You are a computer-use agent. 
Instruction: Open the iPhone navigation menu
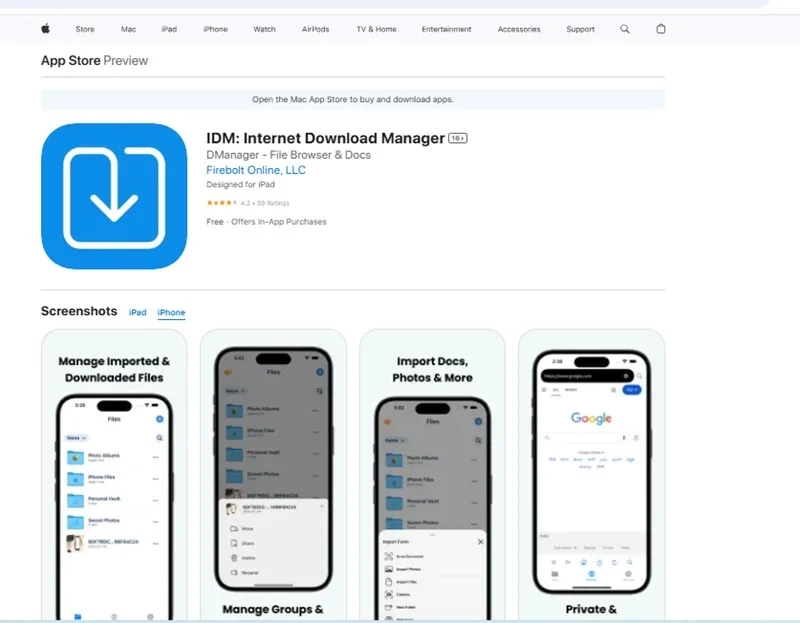pyautogui.click(x=215, y=29)
